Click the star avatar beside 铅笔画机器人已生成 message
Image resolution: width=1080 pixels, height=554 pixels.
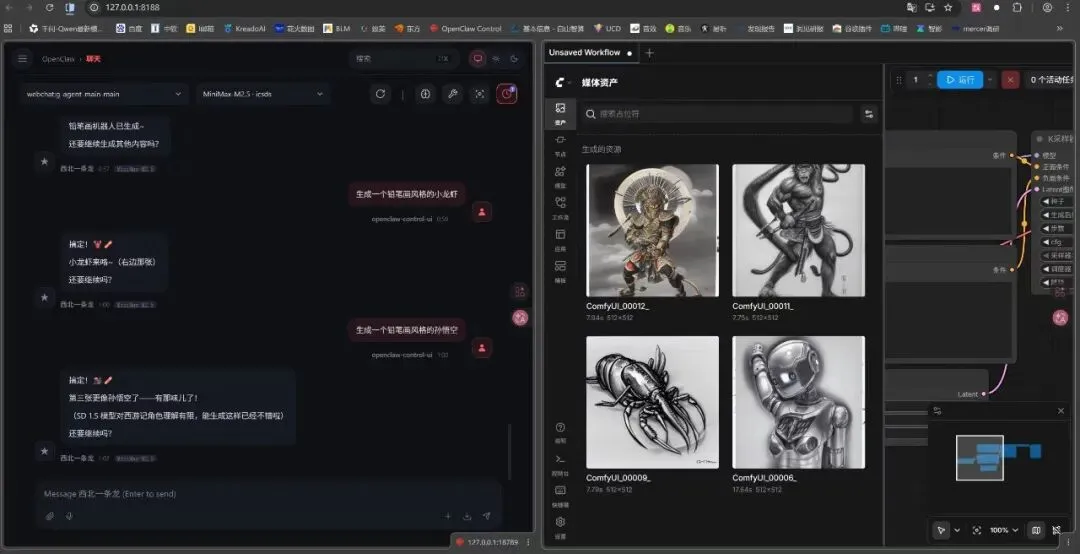(x=45, y=161)
